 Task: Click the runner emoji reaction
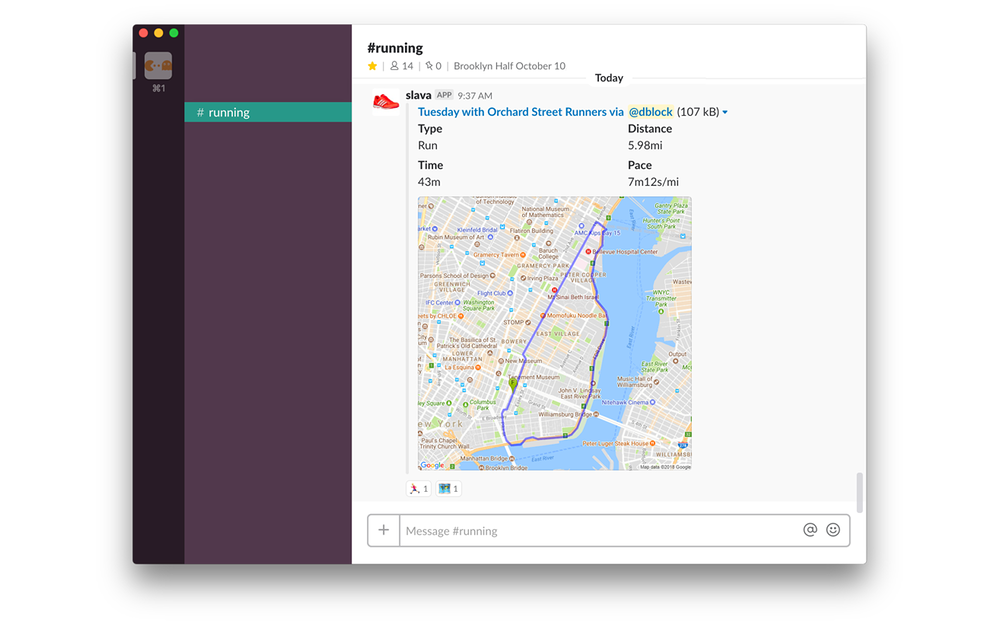(419, 489)
